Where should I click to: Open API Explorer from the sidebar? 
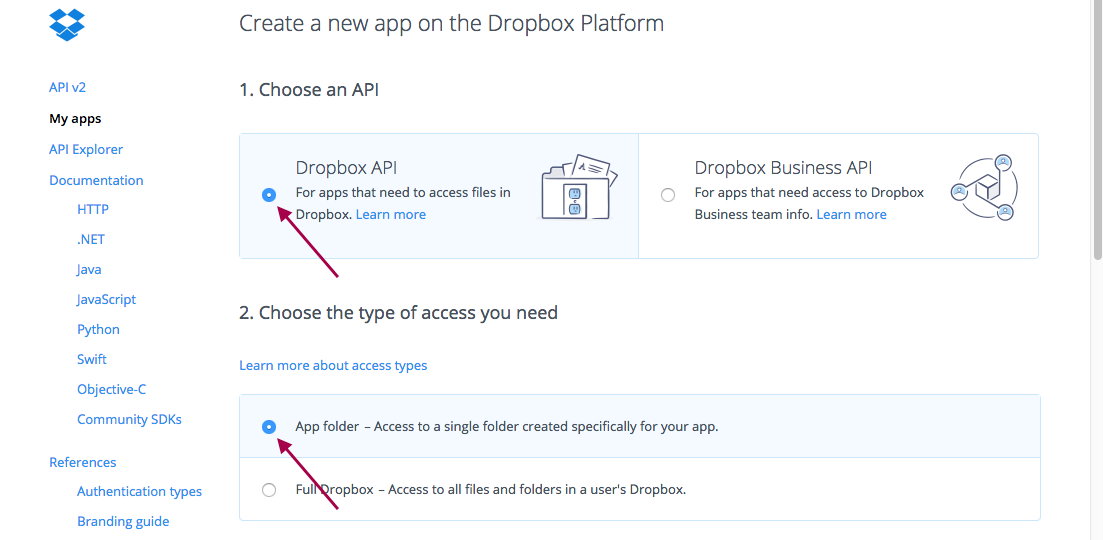pyautogui.click(x=86, y=150)
